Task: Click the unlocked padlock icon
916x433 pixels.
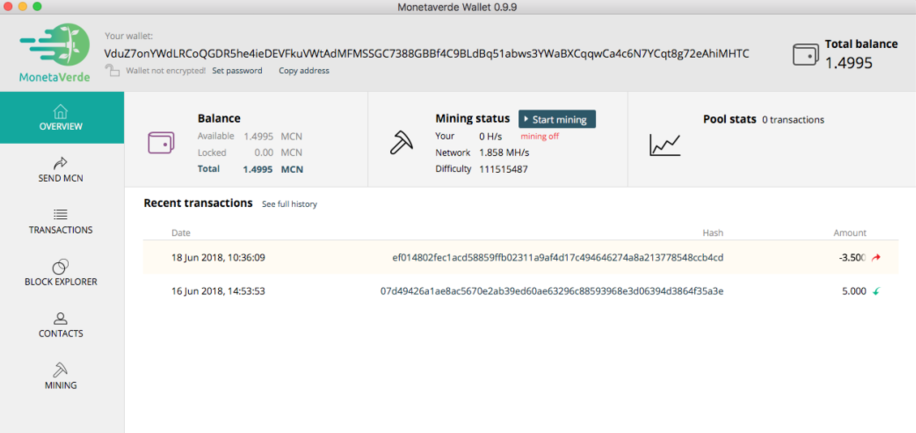Action: click(112, 70)
